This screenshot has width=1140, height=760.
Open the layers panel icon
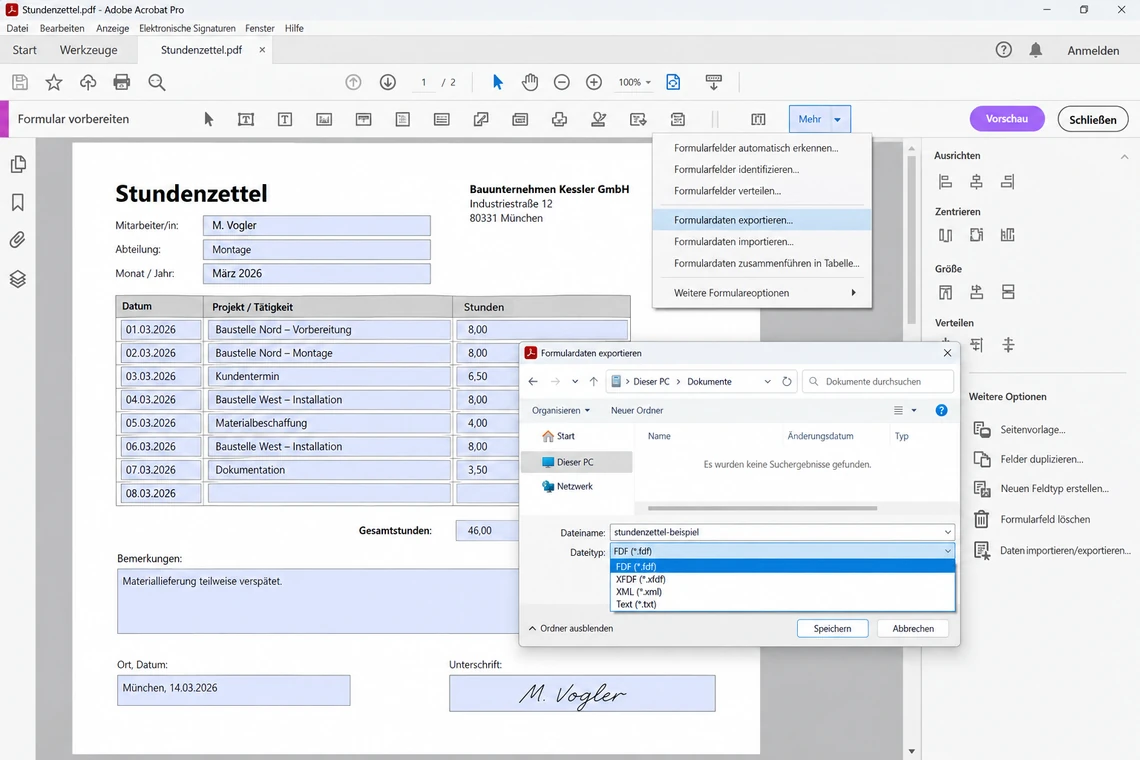click(18, 279)
